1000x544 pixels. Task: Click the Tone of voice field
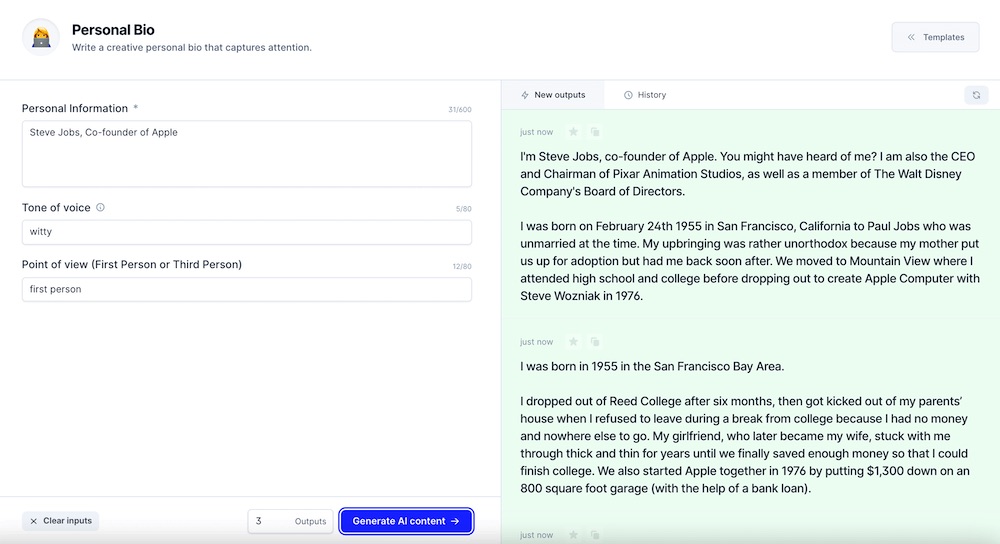pyautogui.click(x=247, y=232)
